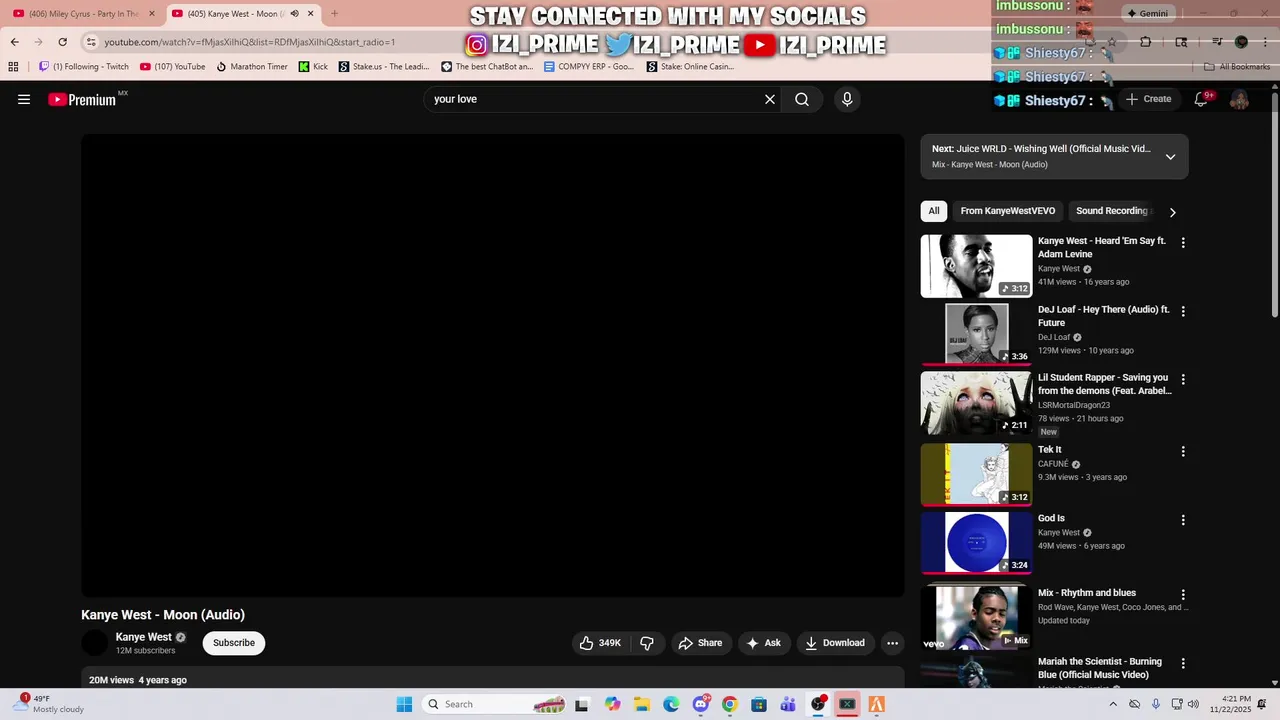Switch to Kanye West Moon tab
Viewport: 1280px width, 720px height.
[240, 14]
